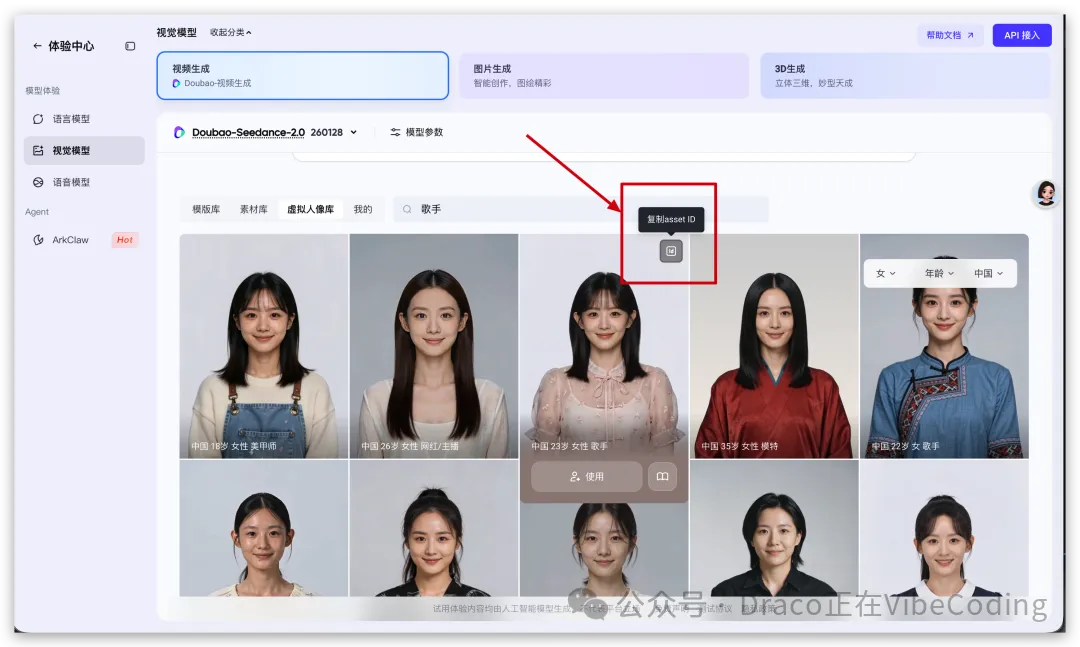The height and width of the screenshot is (647, 1080).
Task: Click the 立体三维，妙型天成 subtitle
Action: 813,83
